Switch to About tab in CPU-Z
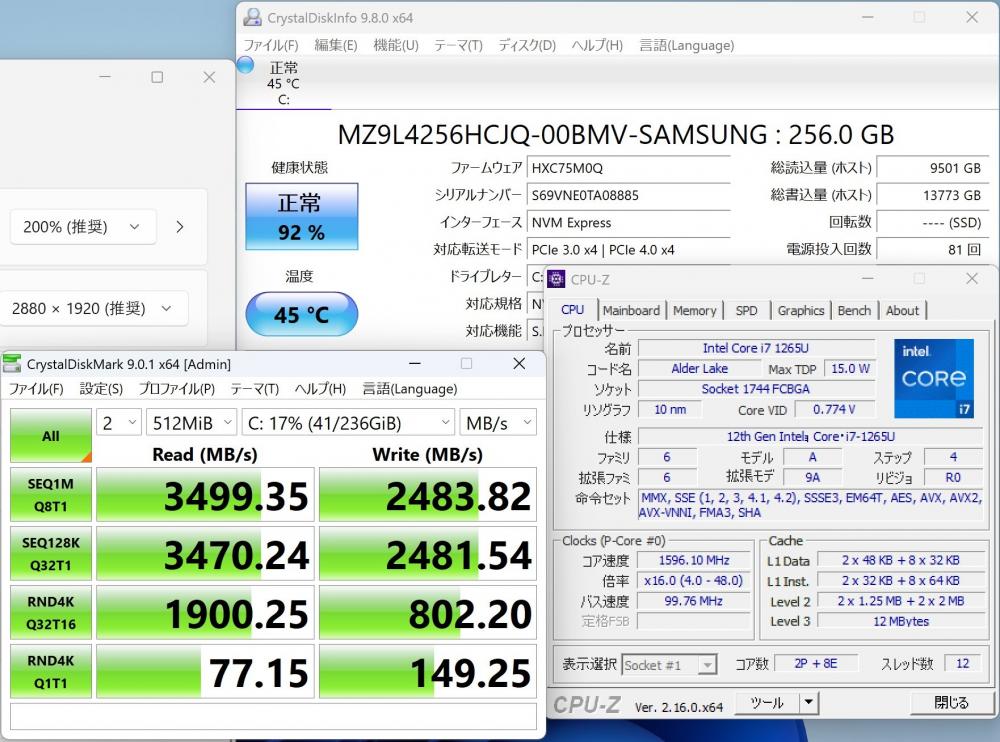Screen dimensions: 1000x742 click(902, 311)
